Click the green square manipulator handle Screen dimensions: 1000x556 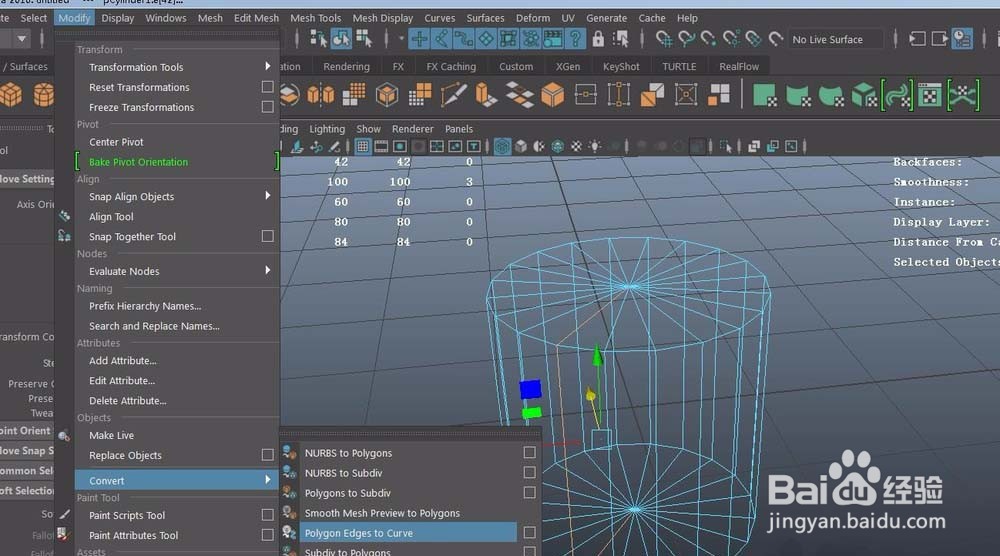531,413
